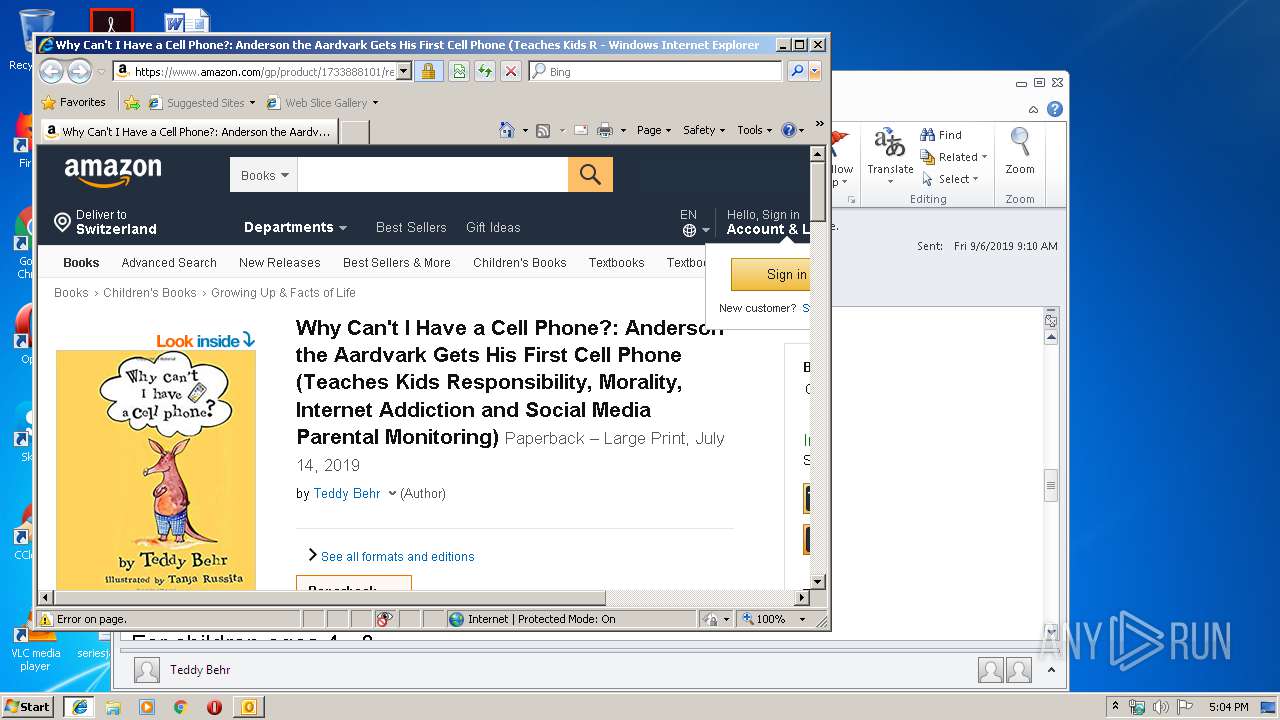
Task: Open Opera from the taskbar
Action: pyautogui.click(x=214, y=707)
